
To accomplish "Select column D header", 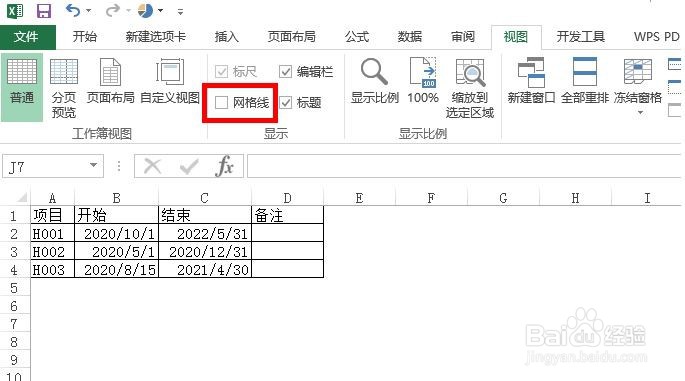I will point(287,198).
